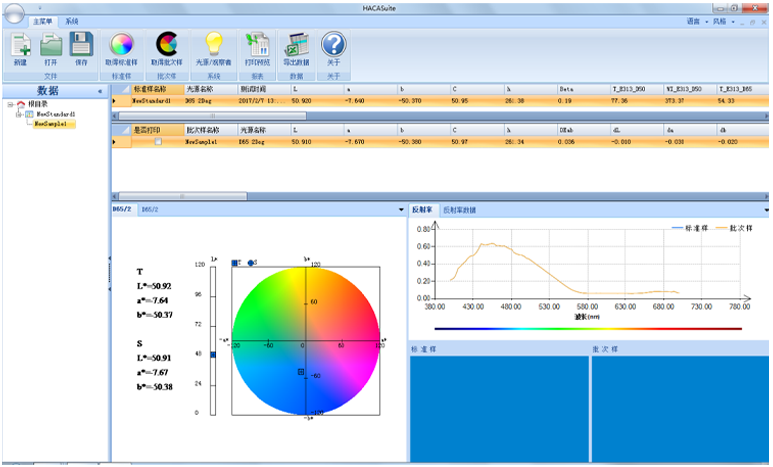Click the blue S circle legend marker
This screenshot has height=467, width=773.
(250, 263)
